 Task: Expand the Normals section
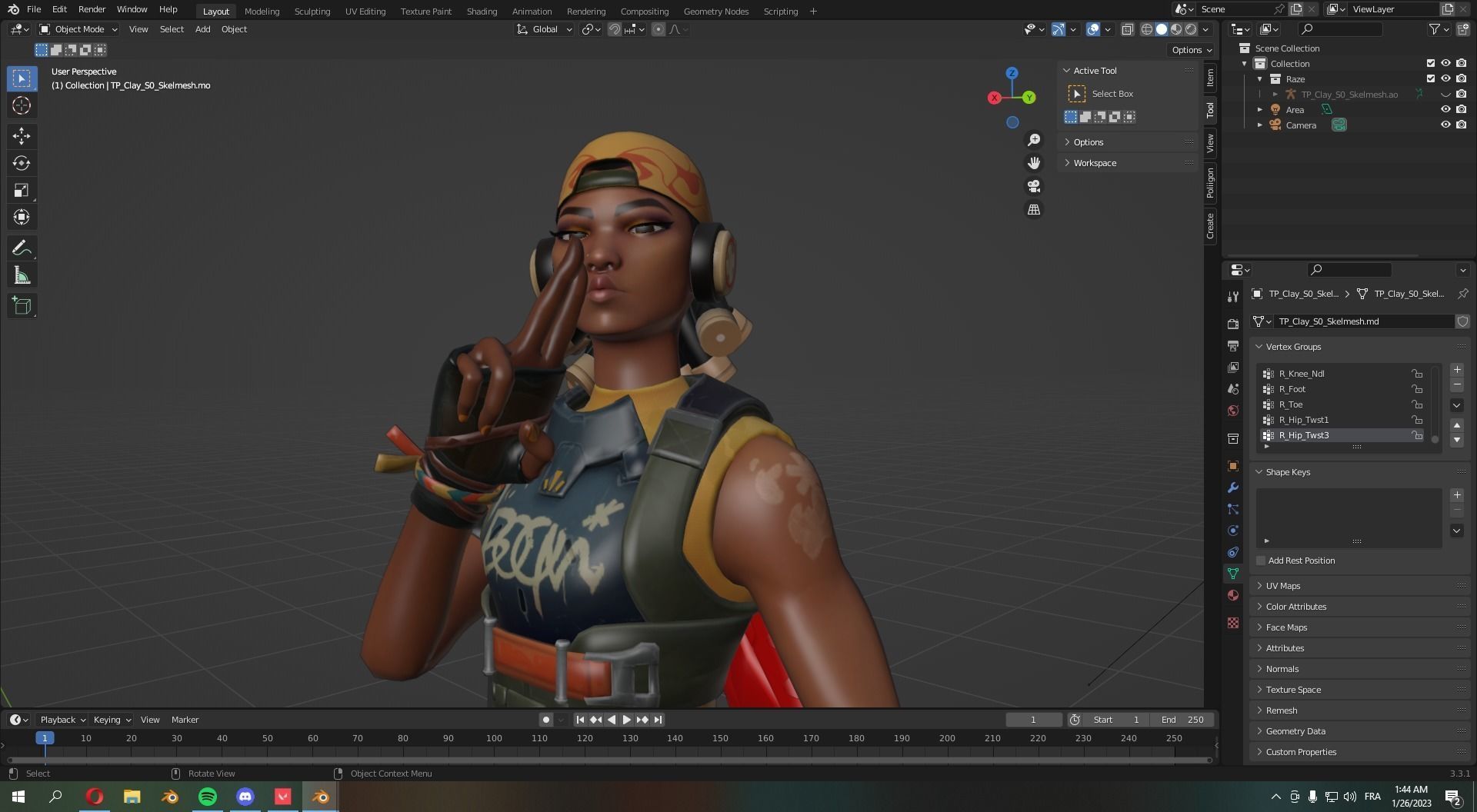tap(1282, 669)
